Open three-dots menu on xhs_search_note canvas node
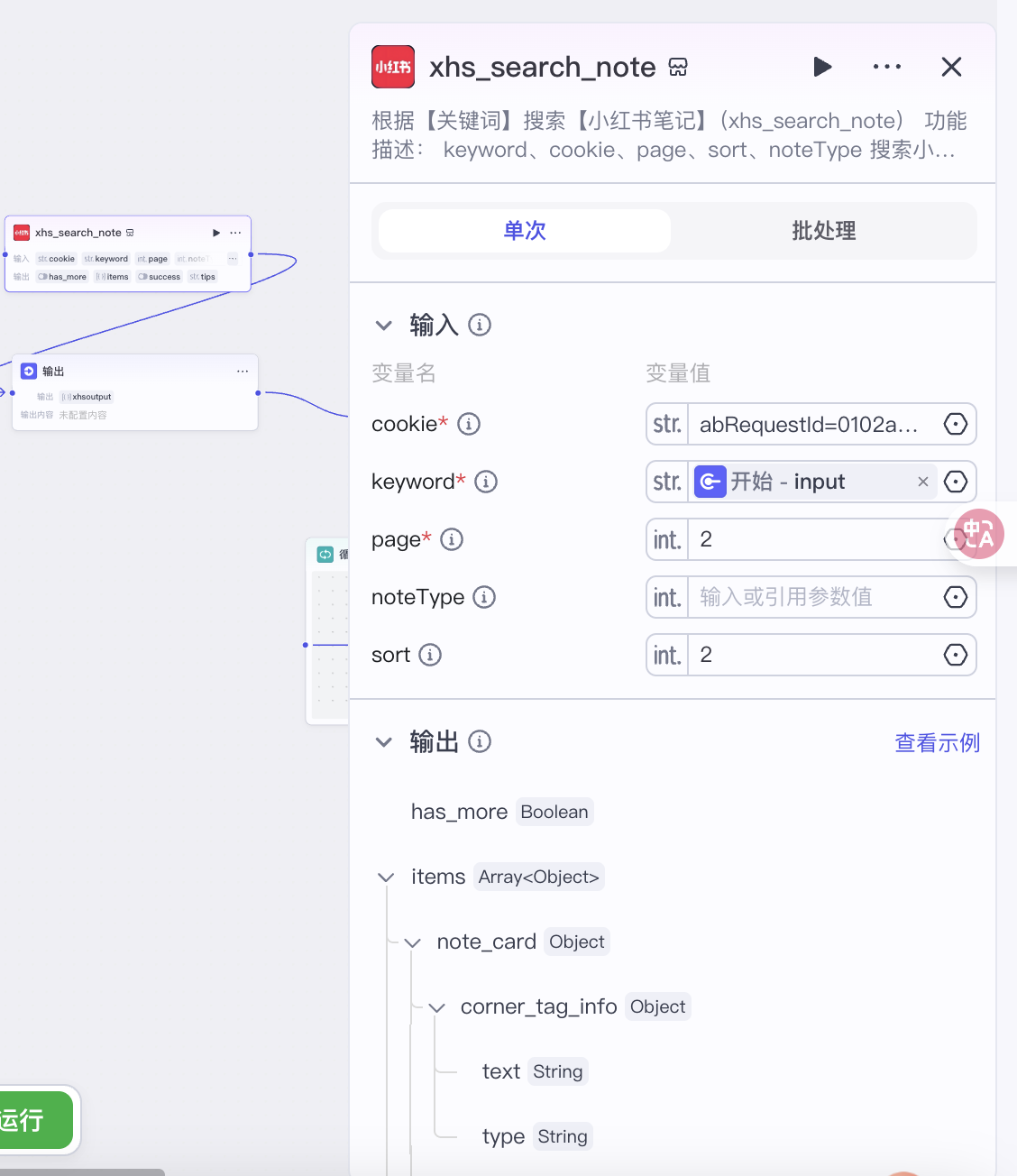The image size is (1017, 1176). pyautogui.click(x=235, y=233)
